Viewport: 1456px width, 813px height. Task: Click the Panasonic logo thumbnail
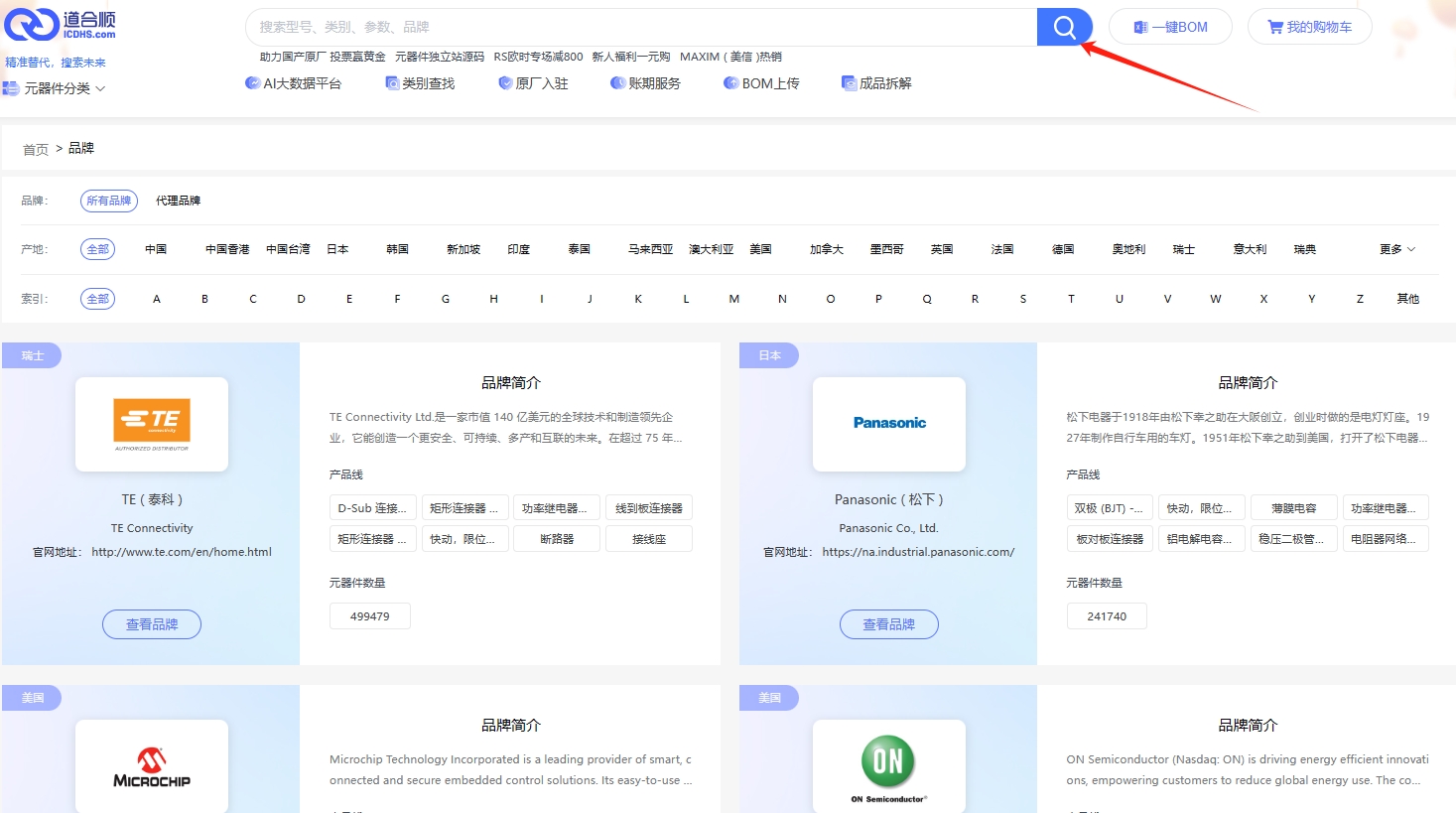(x=889, y=424)
